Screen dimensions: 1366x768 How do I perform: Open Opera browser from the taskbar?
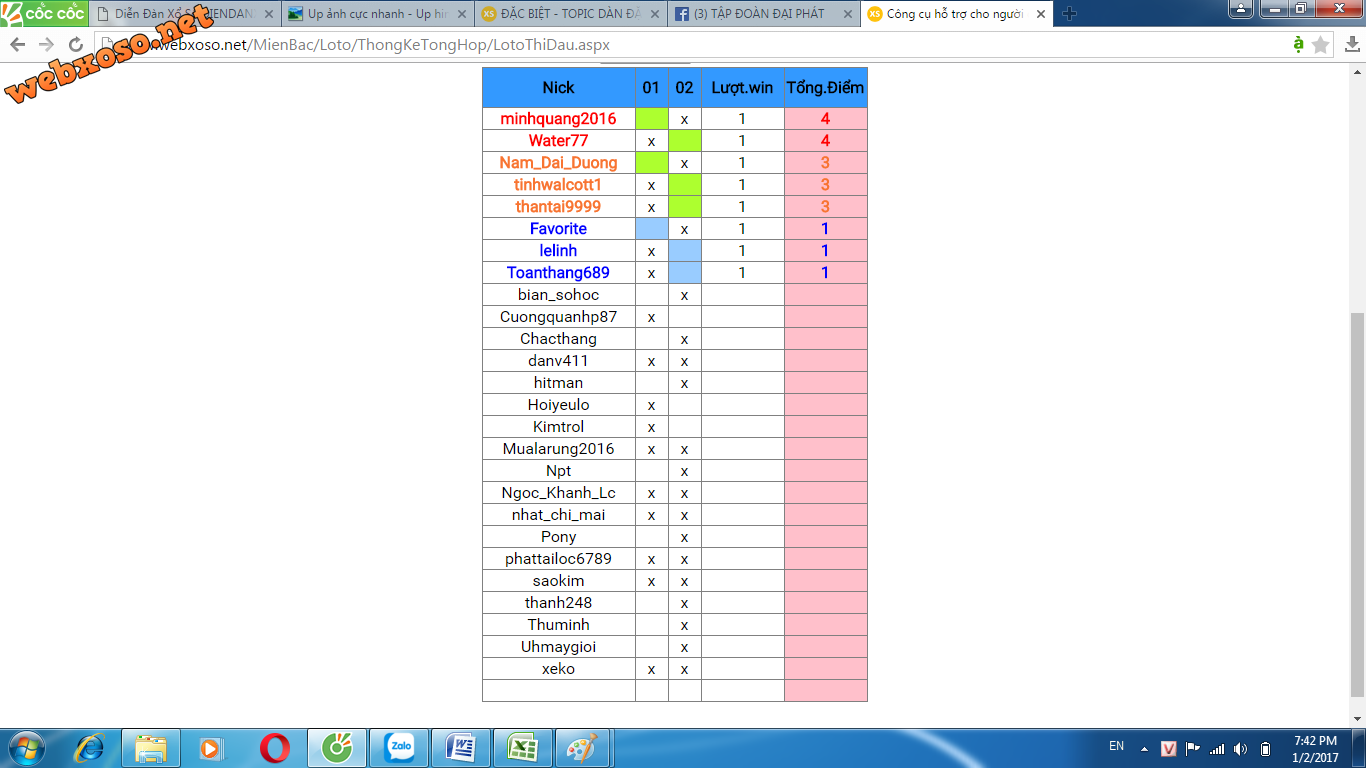[275, 747]
